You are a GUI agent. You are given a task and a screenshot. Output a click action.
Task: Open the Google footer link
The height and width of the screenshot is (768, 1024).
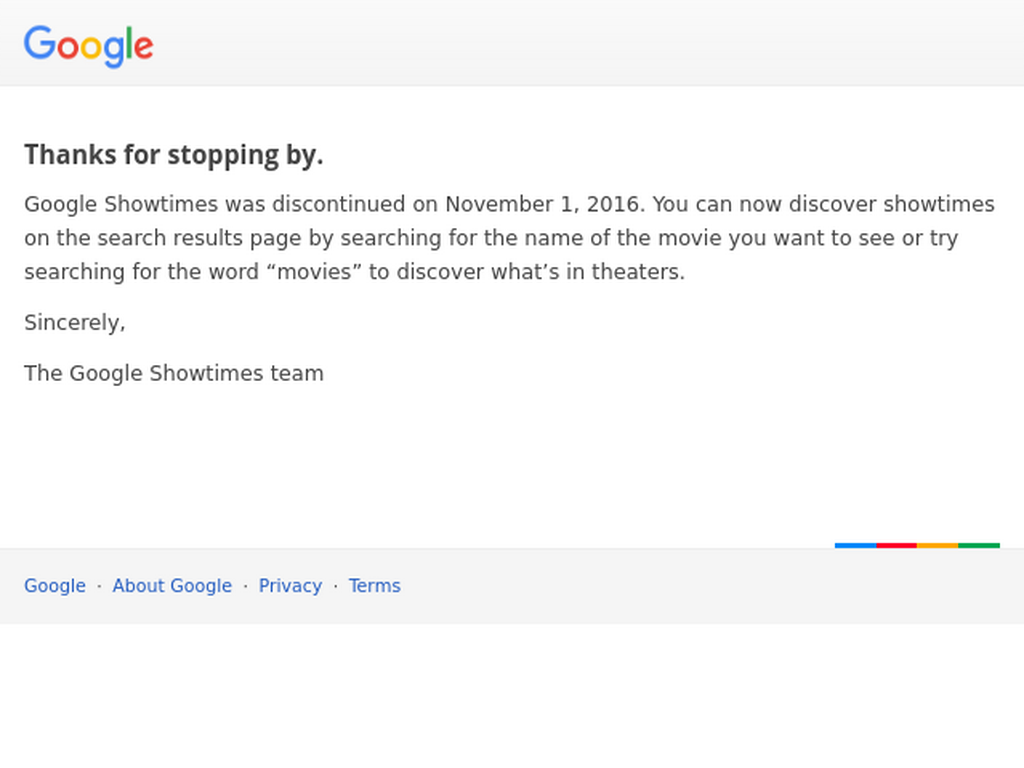point(55,586)
